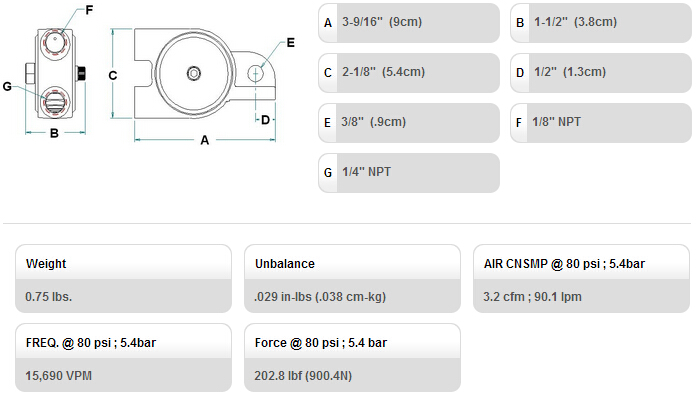The image size is (698, 397).
Task: Click dimension label B under side view
Action: (x=54, y=133)
